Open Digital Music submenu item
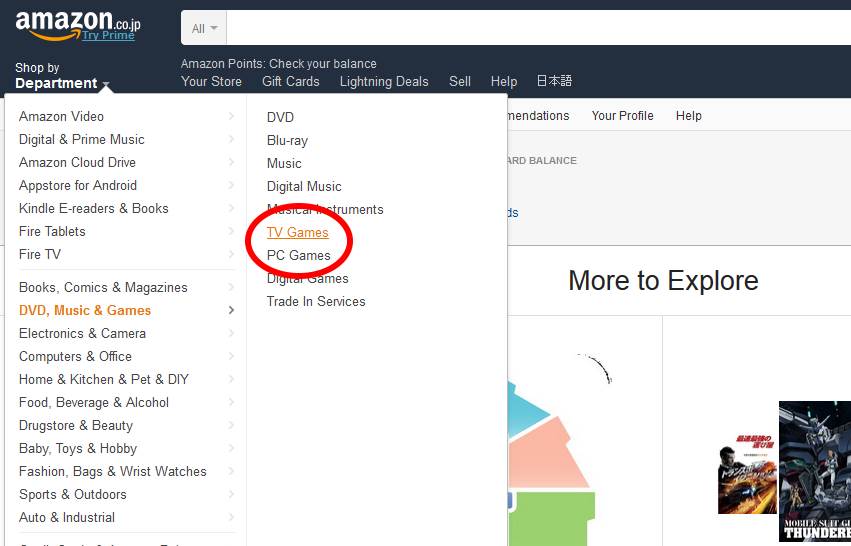The image size is (851, 546). tap(304, 187)
